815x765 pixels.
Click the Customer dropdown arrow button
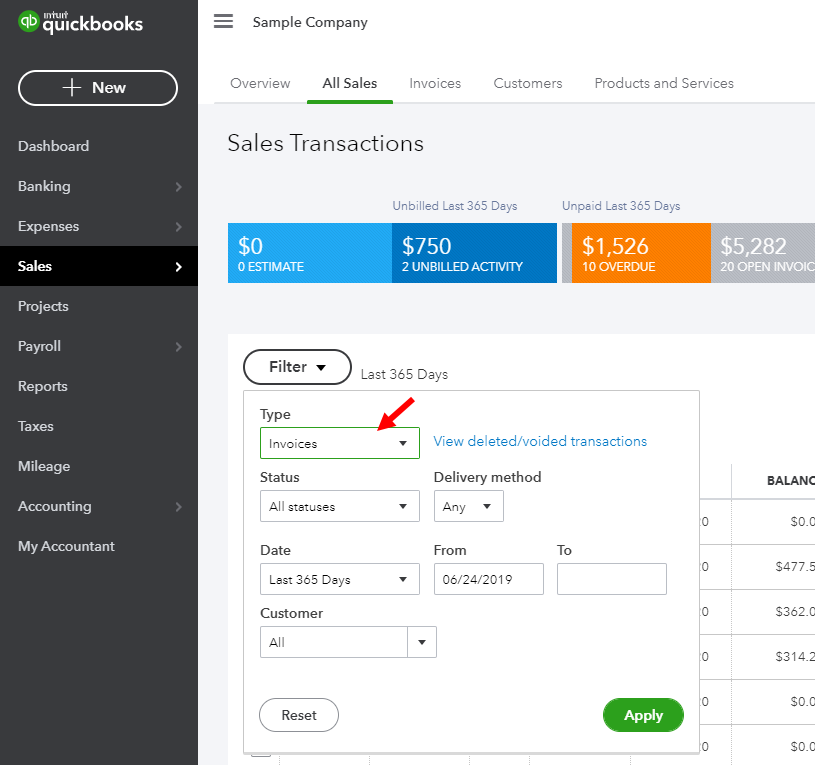[422, 642]
